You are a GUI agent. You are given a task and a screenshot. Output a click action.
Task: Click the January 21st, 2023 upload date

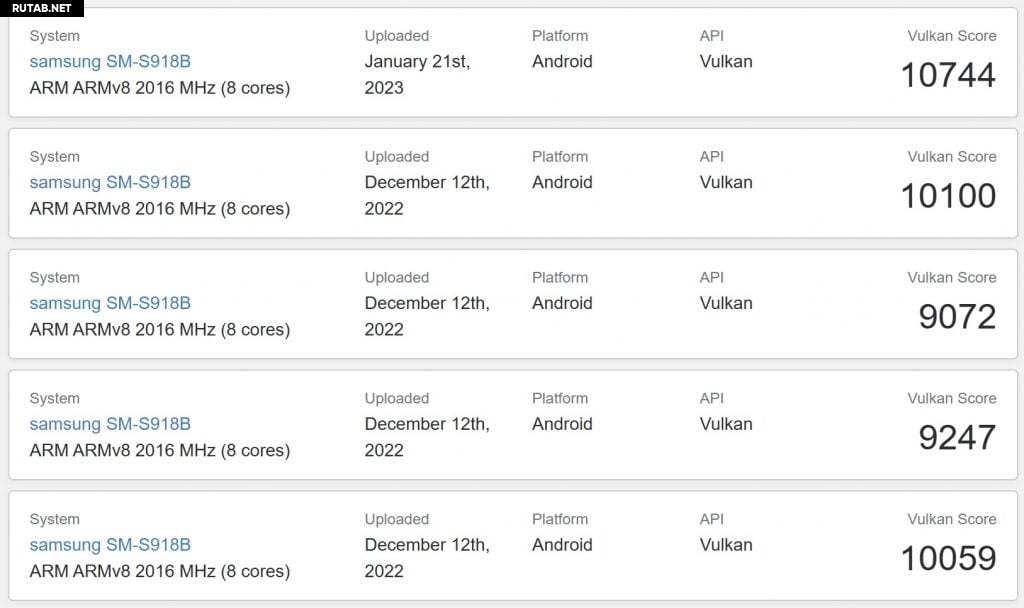tap(417, 74)
